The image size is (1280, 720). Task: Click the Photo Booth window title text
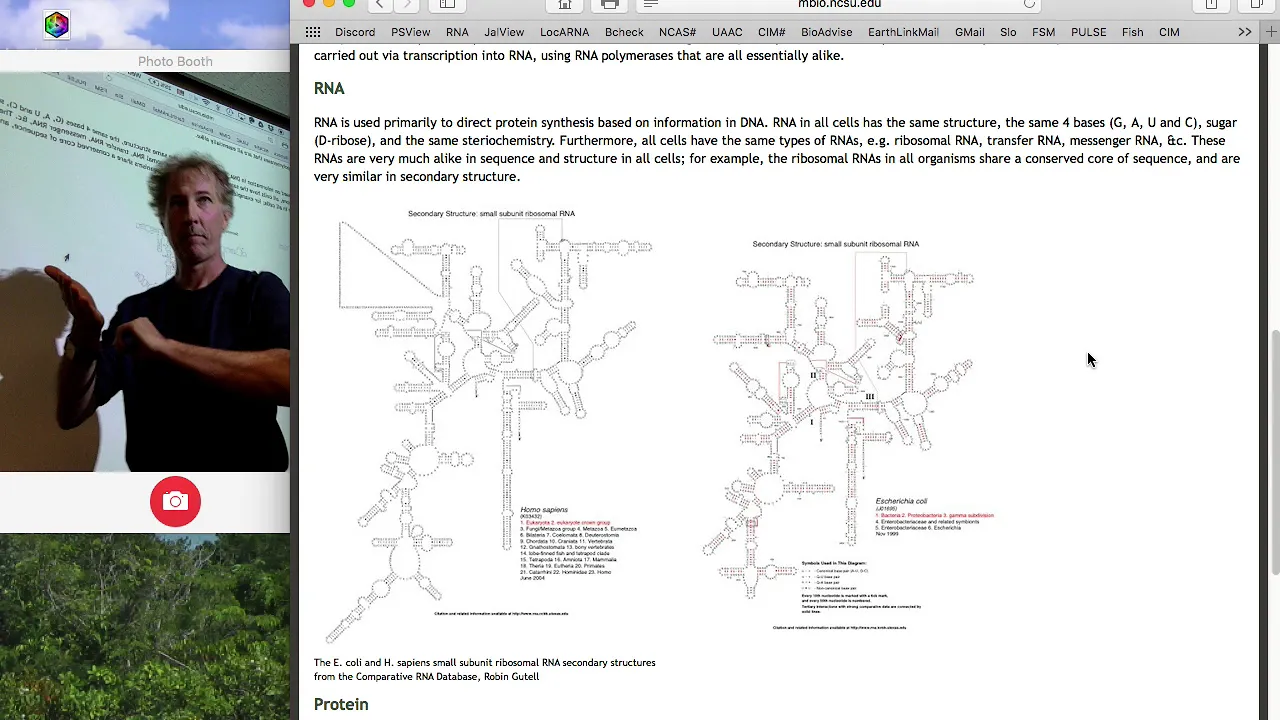[x=175, y=61]
